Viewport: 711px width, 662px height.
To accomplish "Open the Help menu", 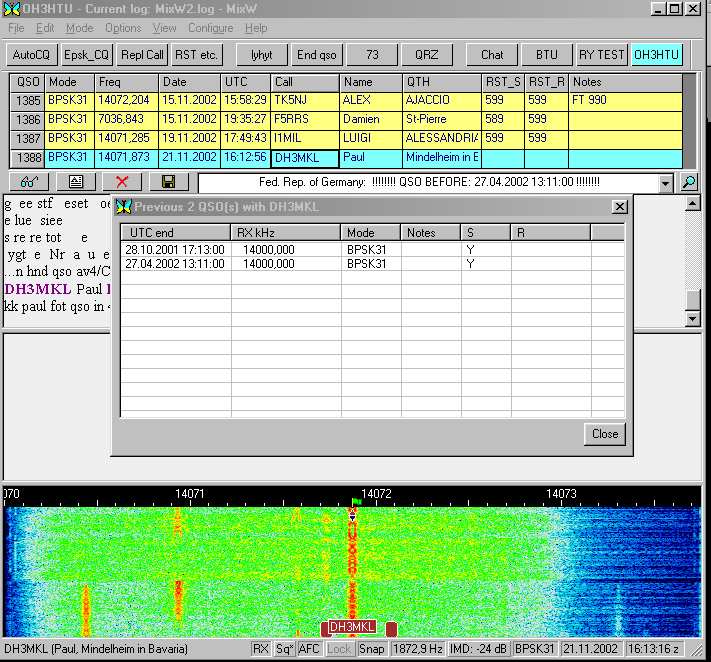I will pyautogui.click(x=256, y=28).
